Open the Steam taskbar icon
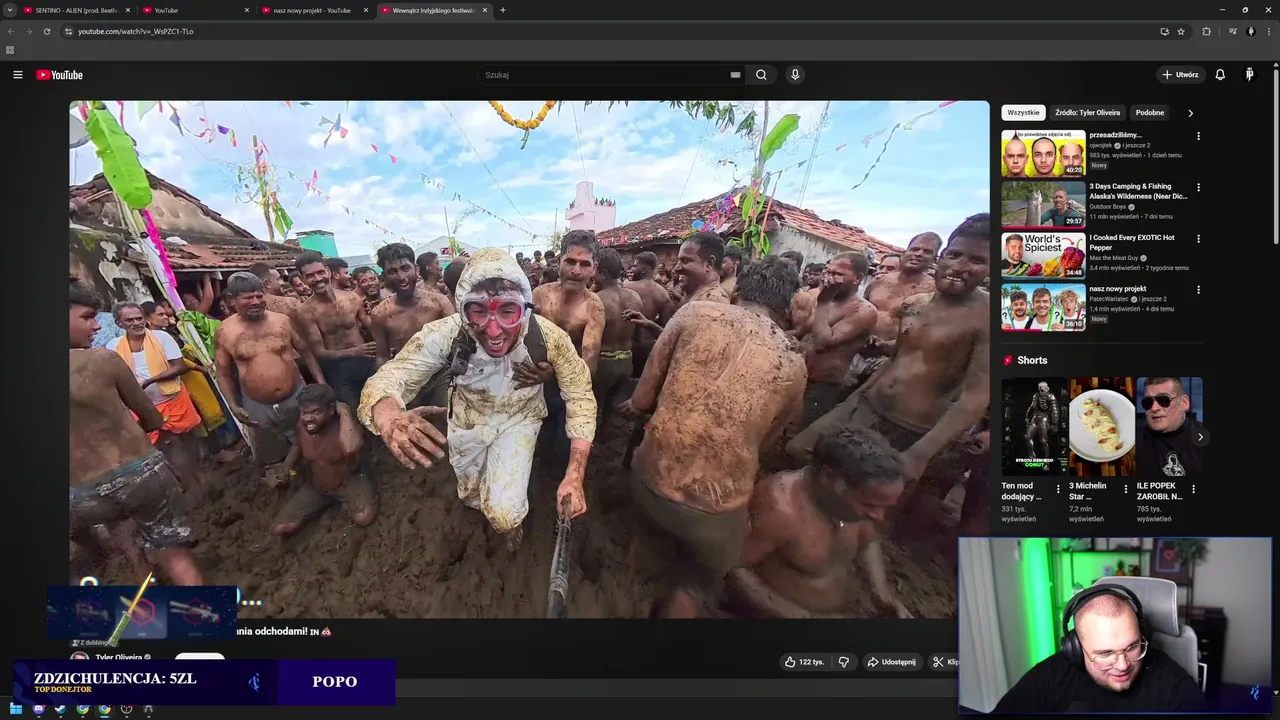This screenshot has width=1280, height=720. pyautogui.click(x=60, y=709)
